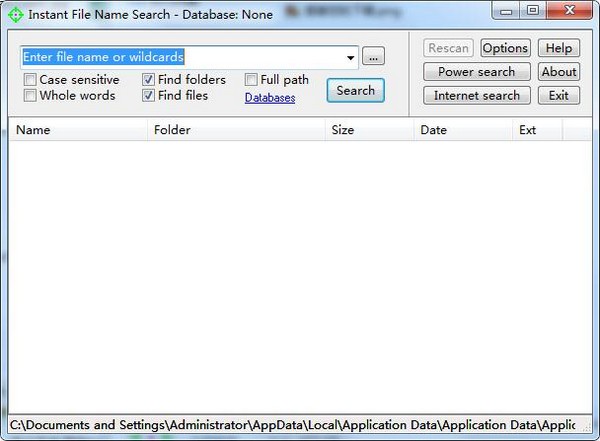This screenshot has width=600, height=441.
Task: Open the Options dialog
Action: [505, 48]
